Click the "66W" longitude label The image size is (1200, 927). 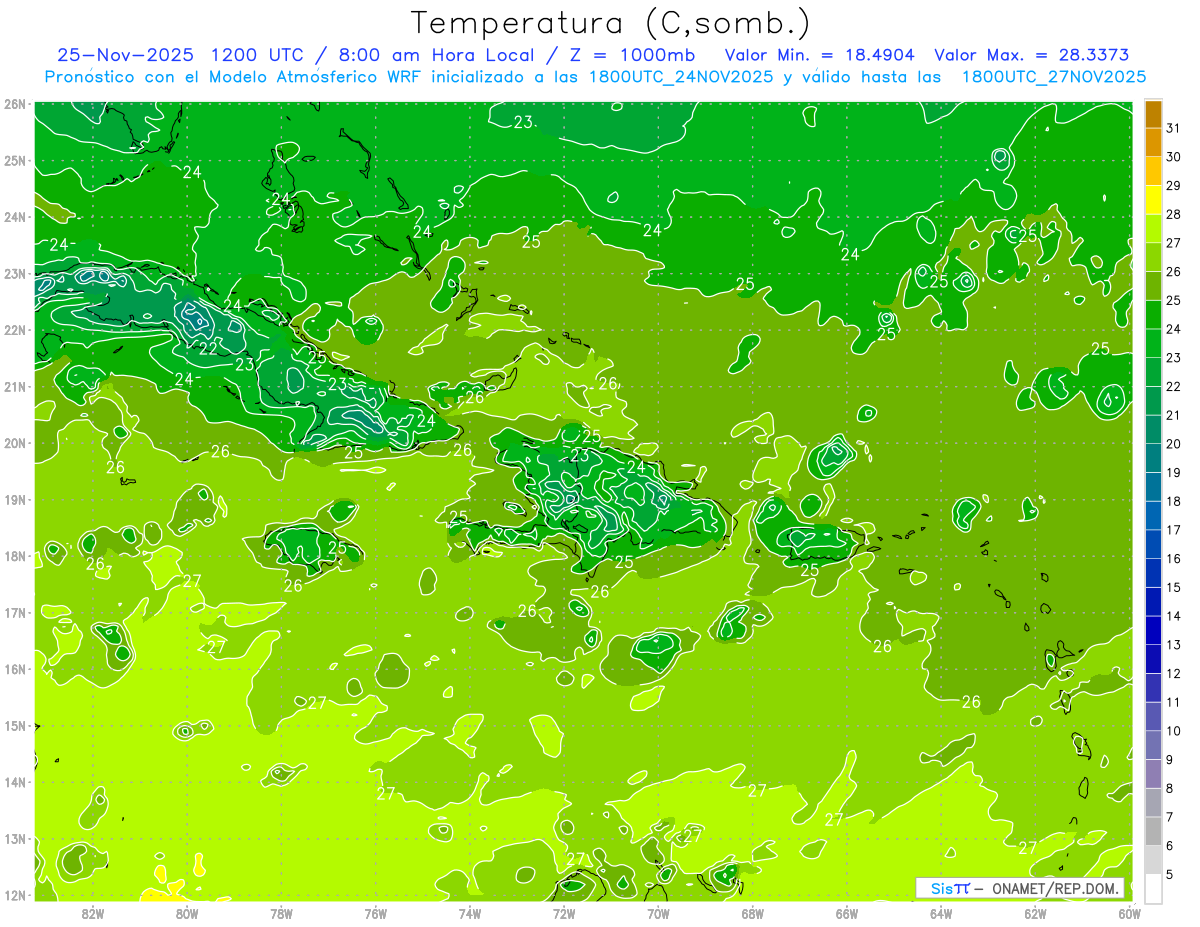pos(847,912)
